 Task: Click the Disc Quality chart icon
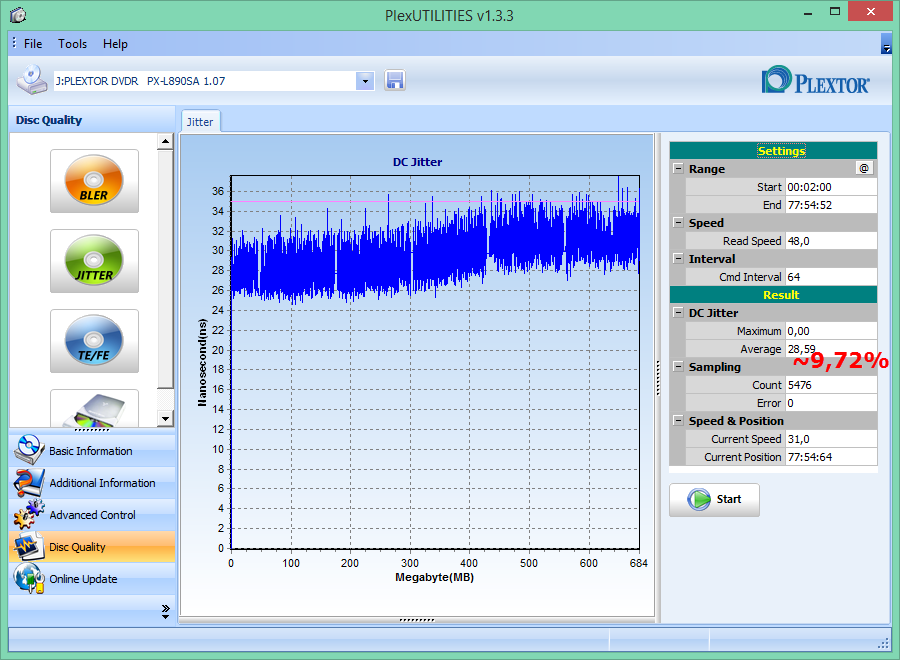pos(29,546)
